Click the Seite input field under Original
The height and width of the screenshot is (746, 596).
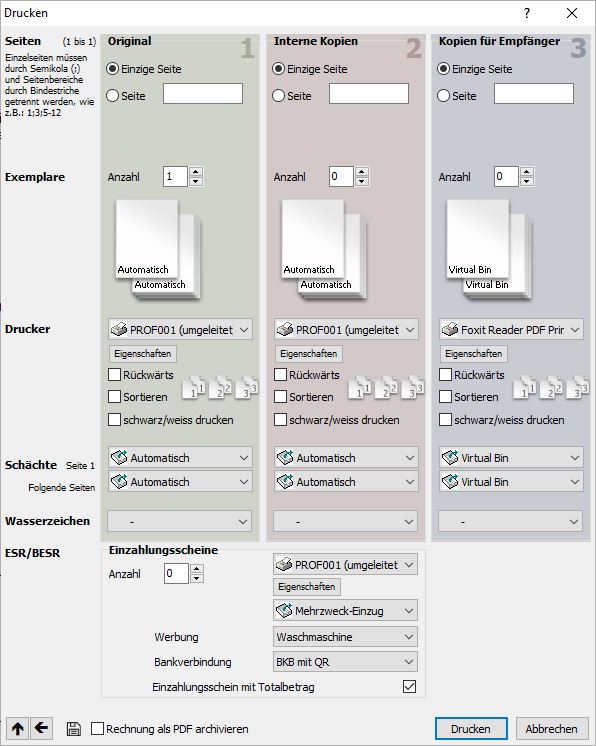pyautogui.click(x=203, y=94)
